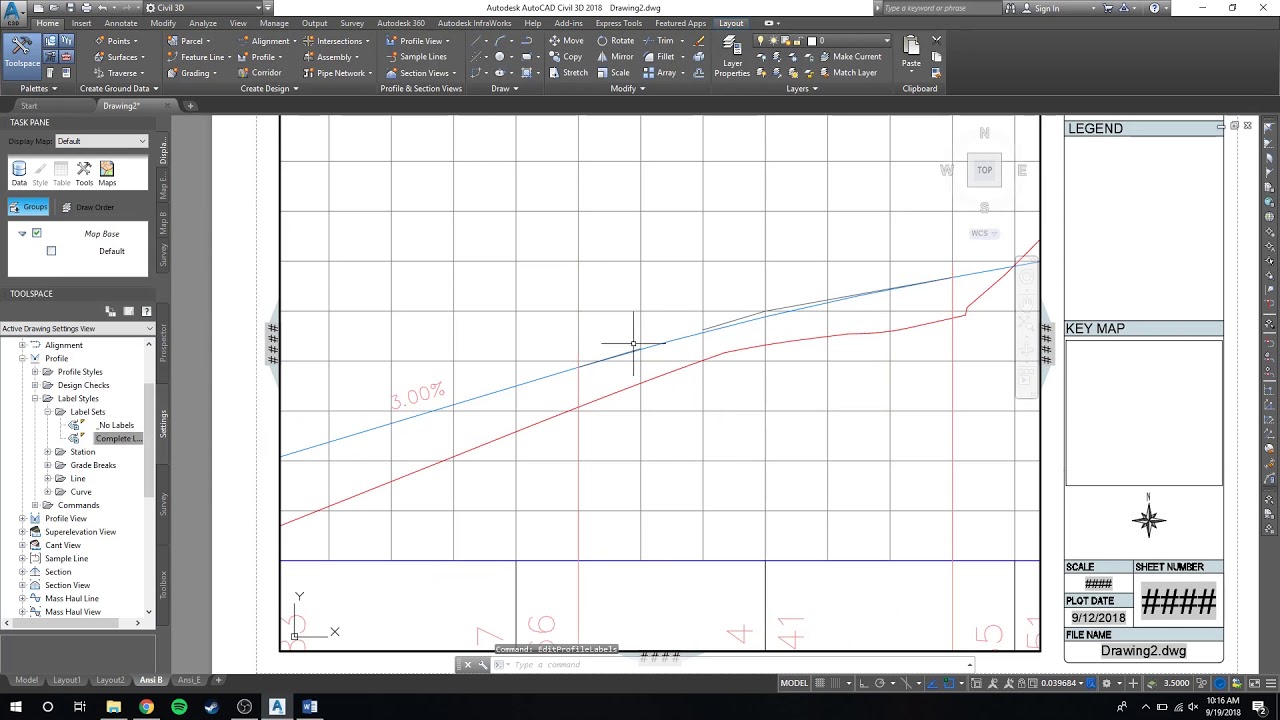Click the Mirror tool

[614, 57]
